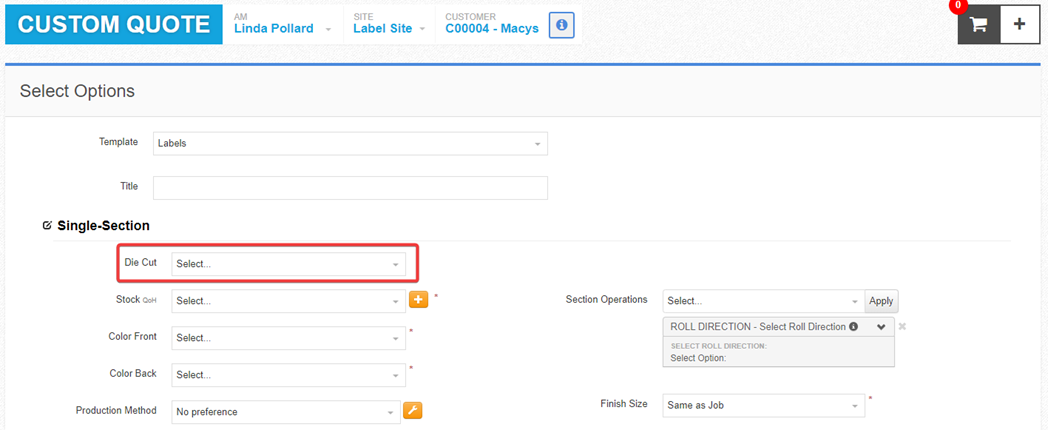Click the info icon in the Roll Direction header
1048x430 pixels.
(854, 327)
